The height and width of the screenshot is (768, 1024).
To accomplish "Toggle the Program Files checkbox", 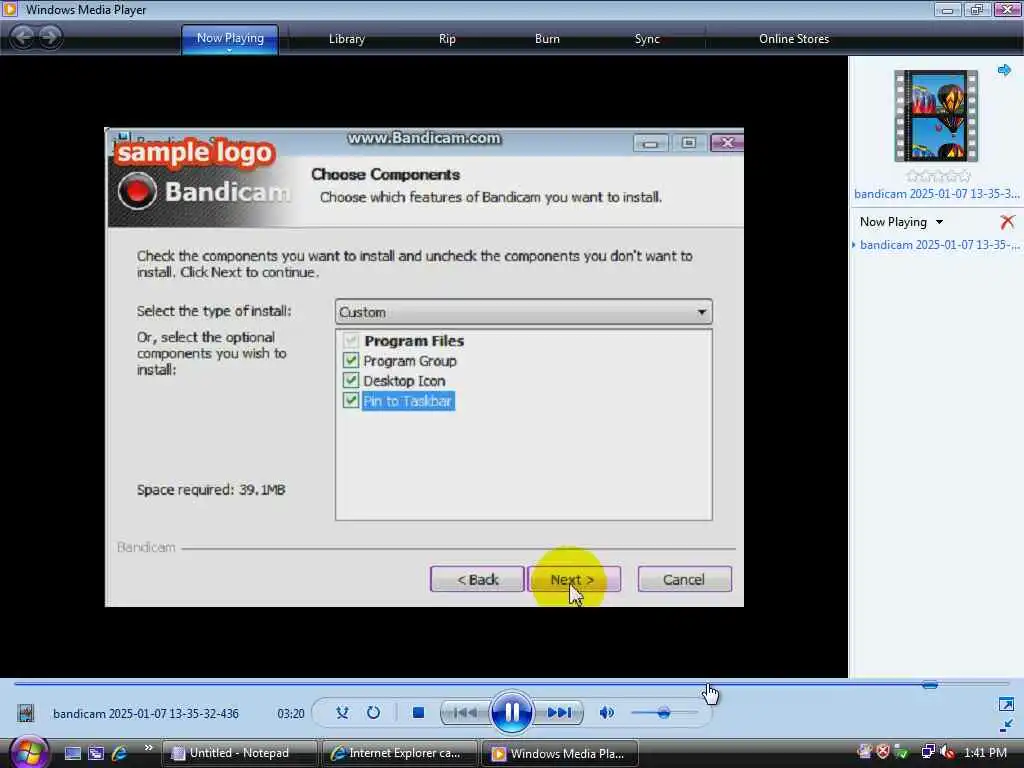I will coord(351,340).
